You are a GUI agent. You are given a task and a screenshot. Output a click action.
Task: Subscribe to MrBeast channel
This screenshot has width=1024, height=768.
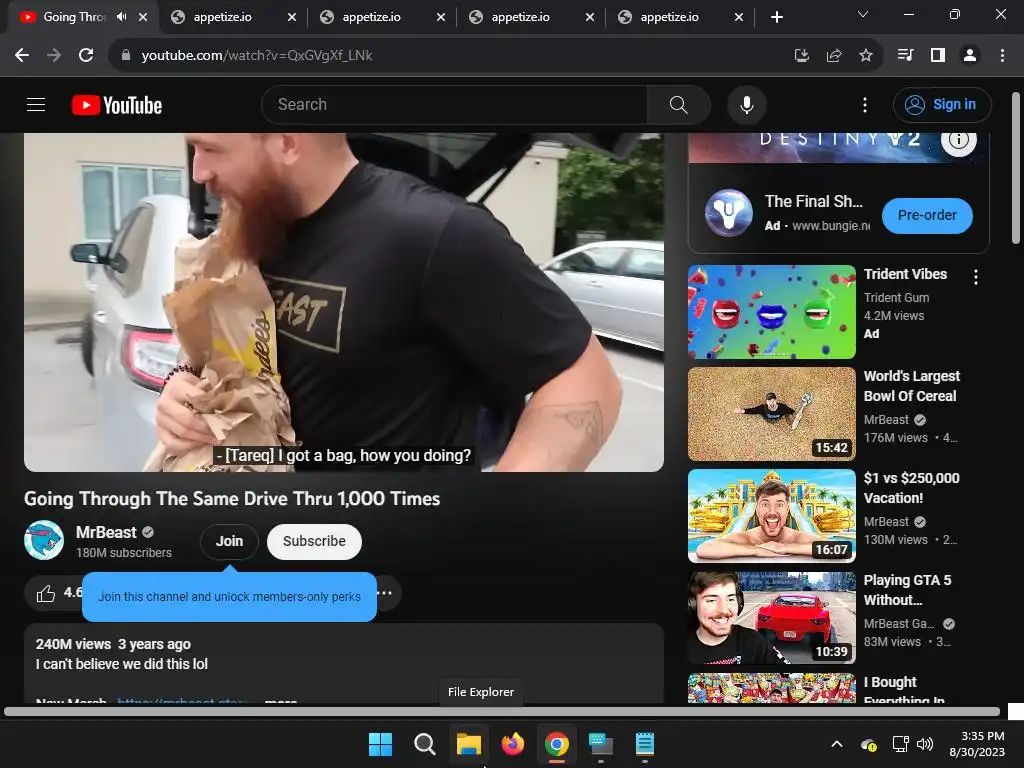tap(314, 541)
